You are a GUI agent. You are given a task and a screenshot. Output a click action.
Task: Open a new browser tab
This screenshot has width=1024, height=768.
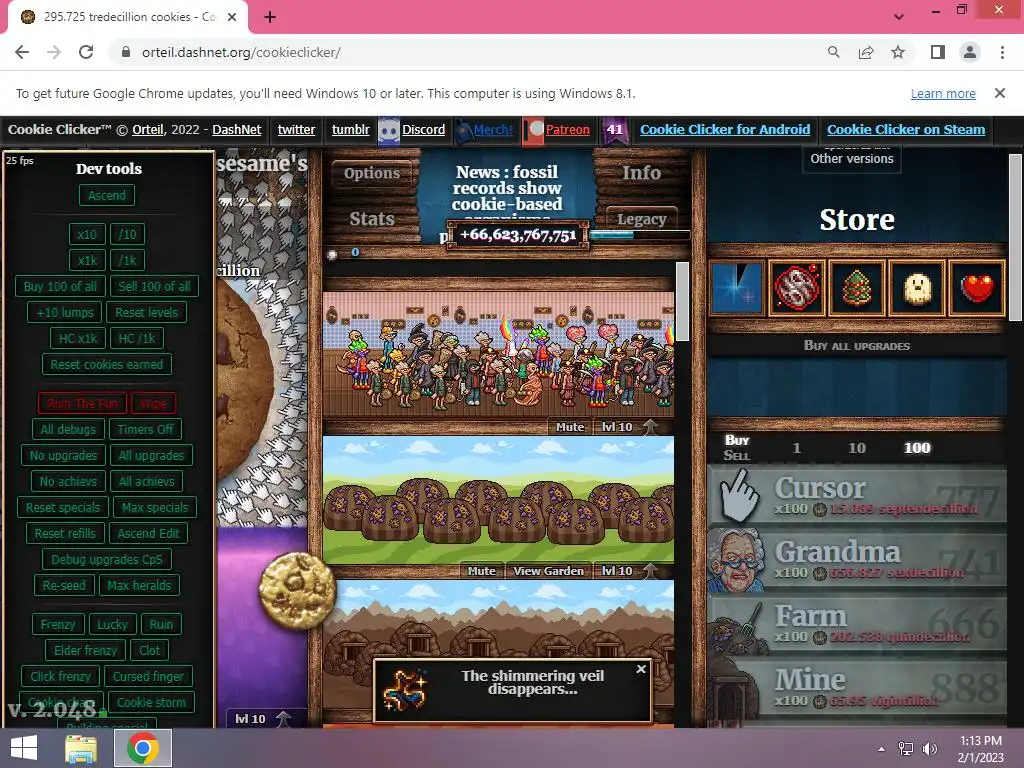coord(270,17)
